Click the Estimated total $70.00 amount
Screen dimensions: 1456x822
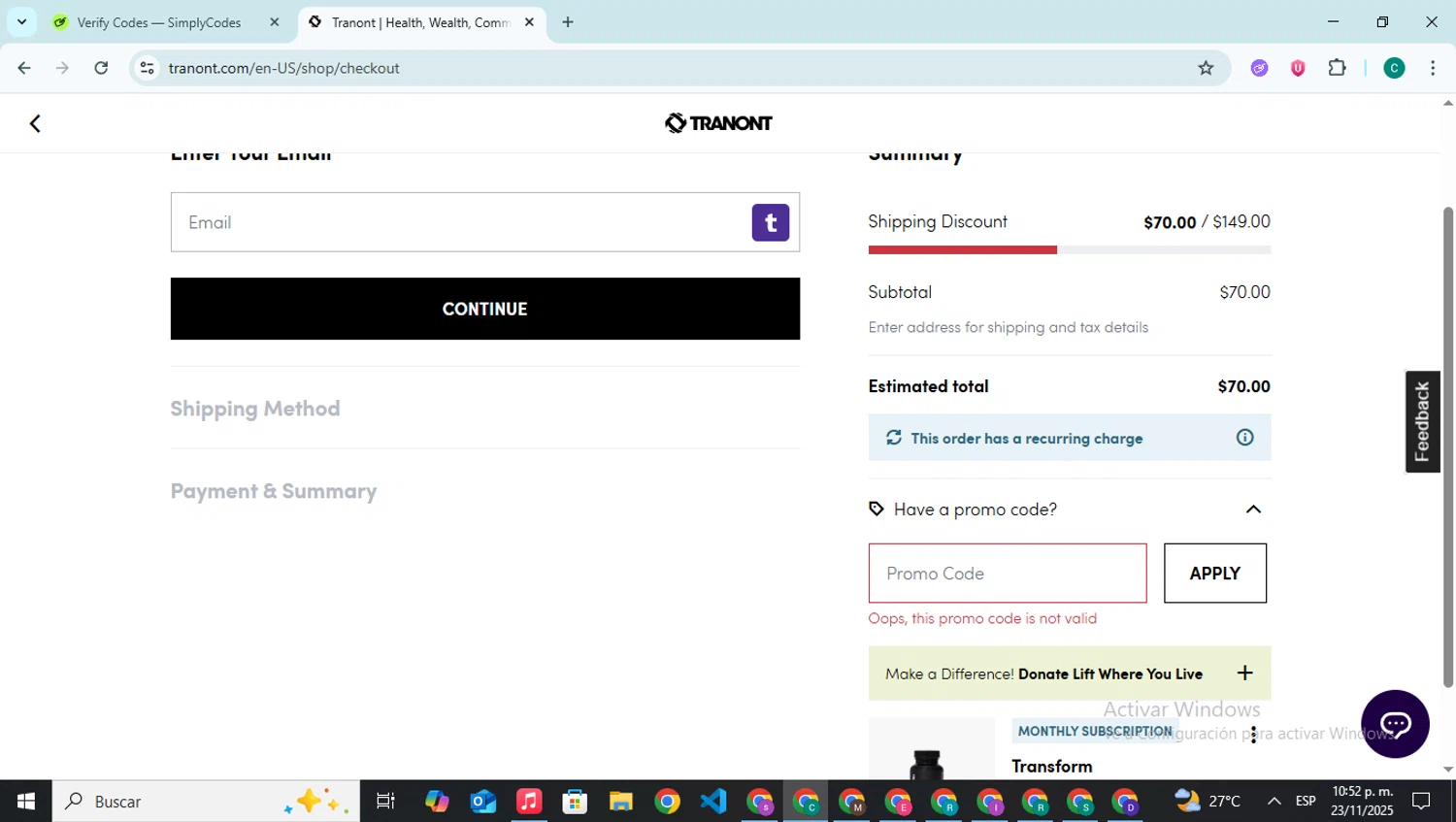pyautogui.click(x=1243, y=386)
